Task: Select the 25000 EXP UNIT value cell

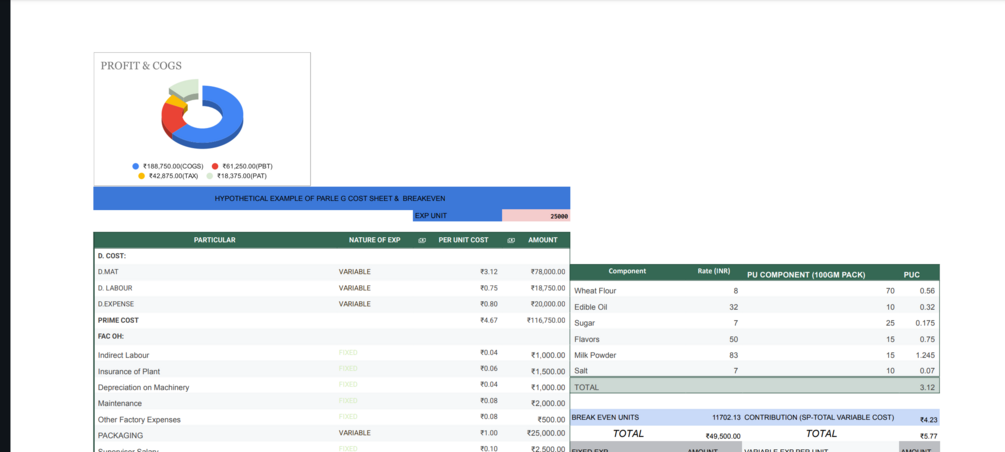Action: (536, 215)
